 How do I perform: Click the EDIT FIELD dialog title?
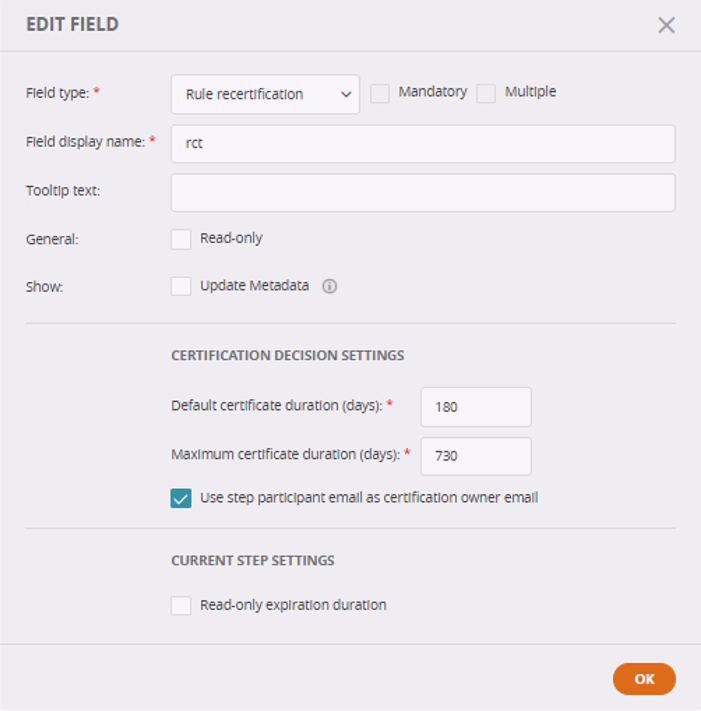(x=72, y=25)
